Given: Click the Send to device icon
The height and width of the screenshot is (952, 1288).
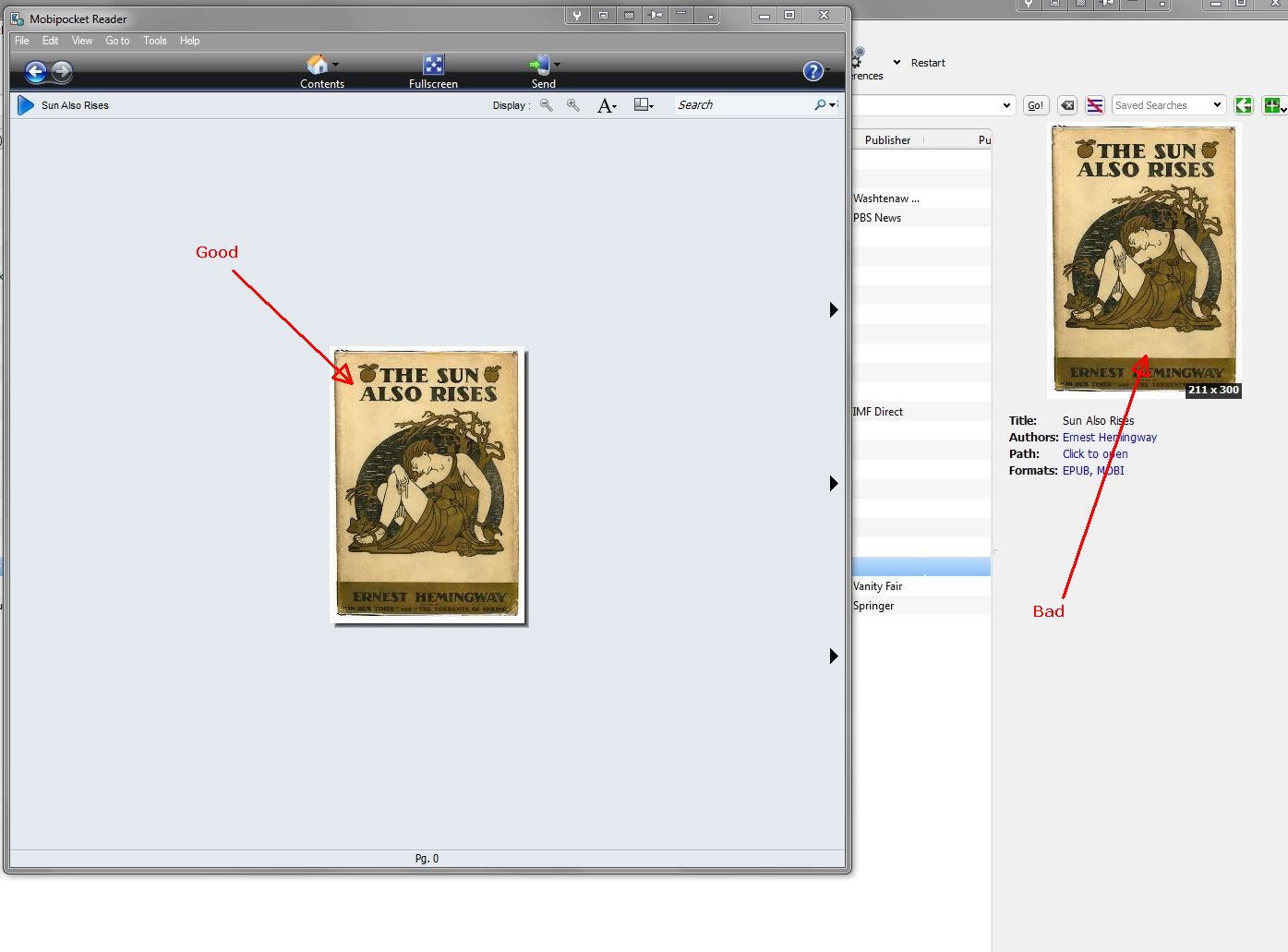Looking at the screenshot, I should tap(539, 65).
